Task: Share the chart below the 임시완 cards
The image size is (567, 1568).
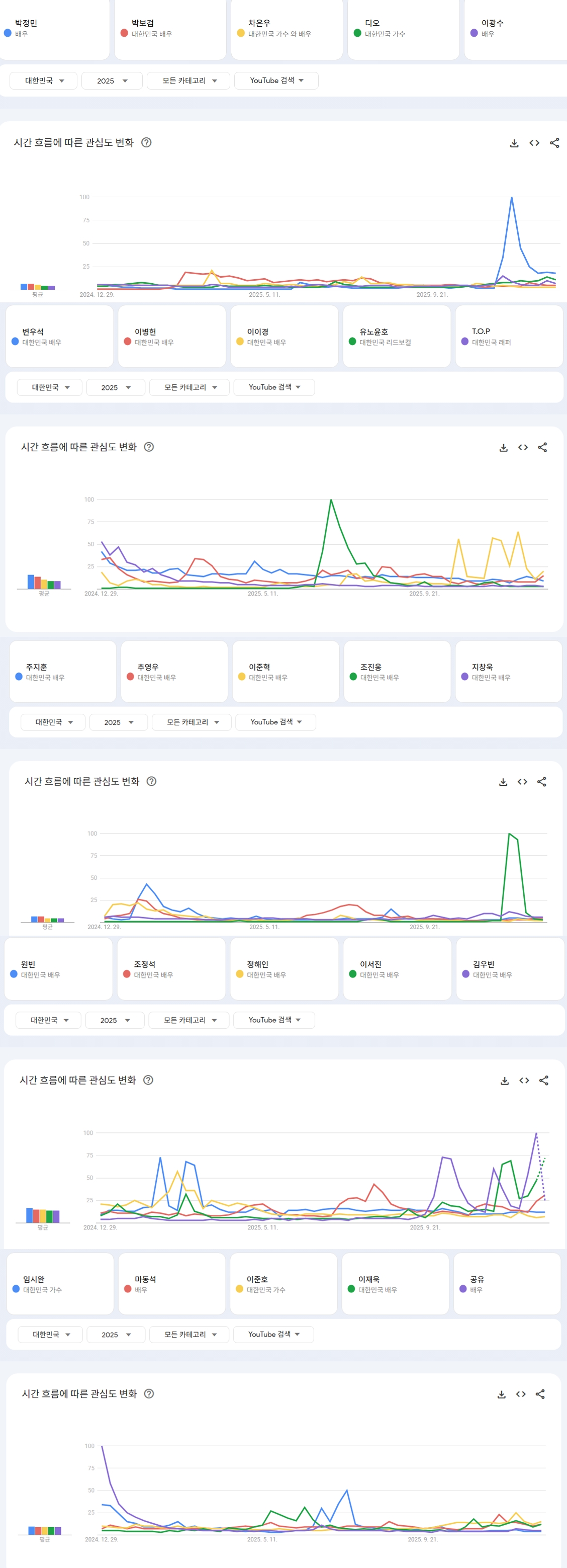Action: [x=540, y=1394]
